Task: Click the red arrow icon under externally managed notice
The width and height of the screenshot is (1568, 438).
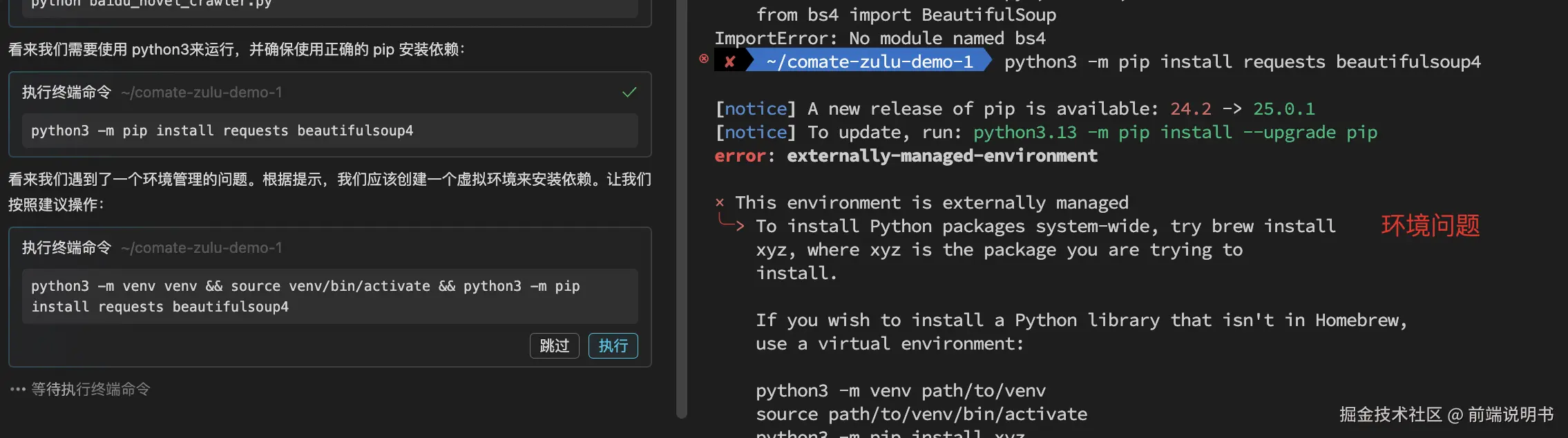Action: (x=730, y=222)
